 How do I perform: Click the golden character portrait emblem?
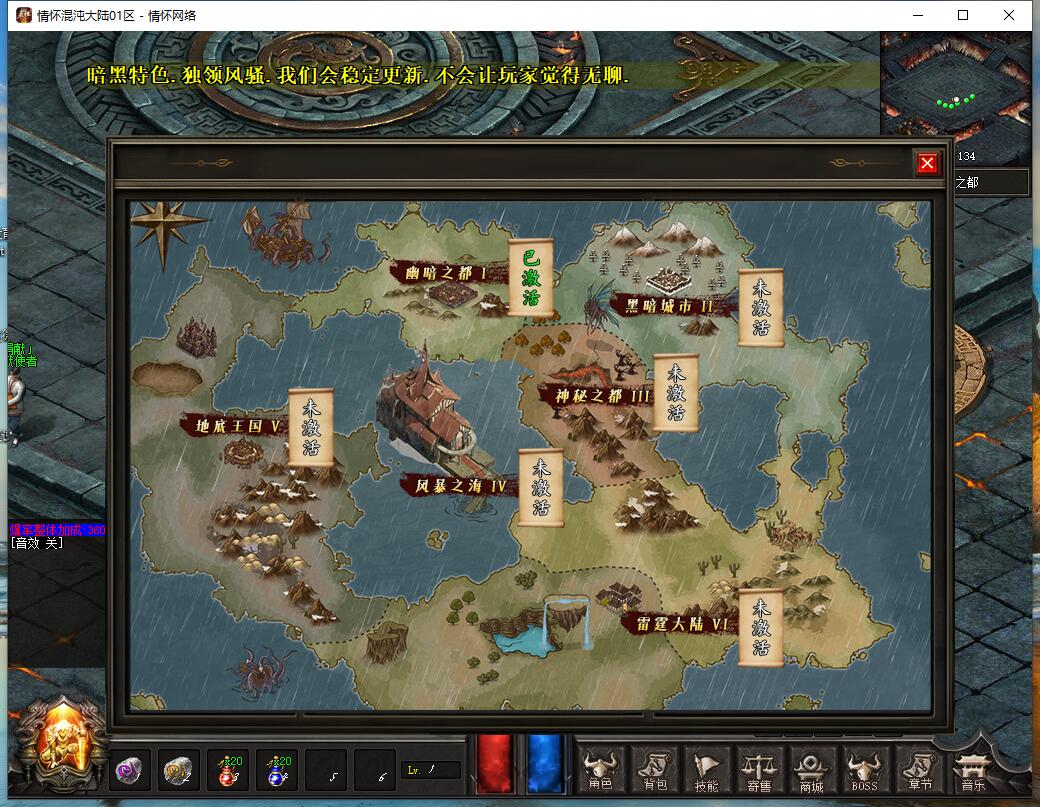pos(63,743)
